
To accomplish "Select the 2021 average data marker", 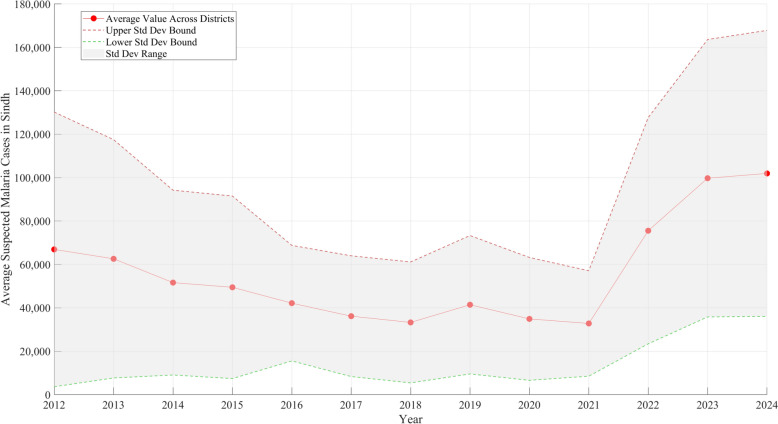I will [588, 323].
